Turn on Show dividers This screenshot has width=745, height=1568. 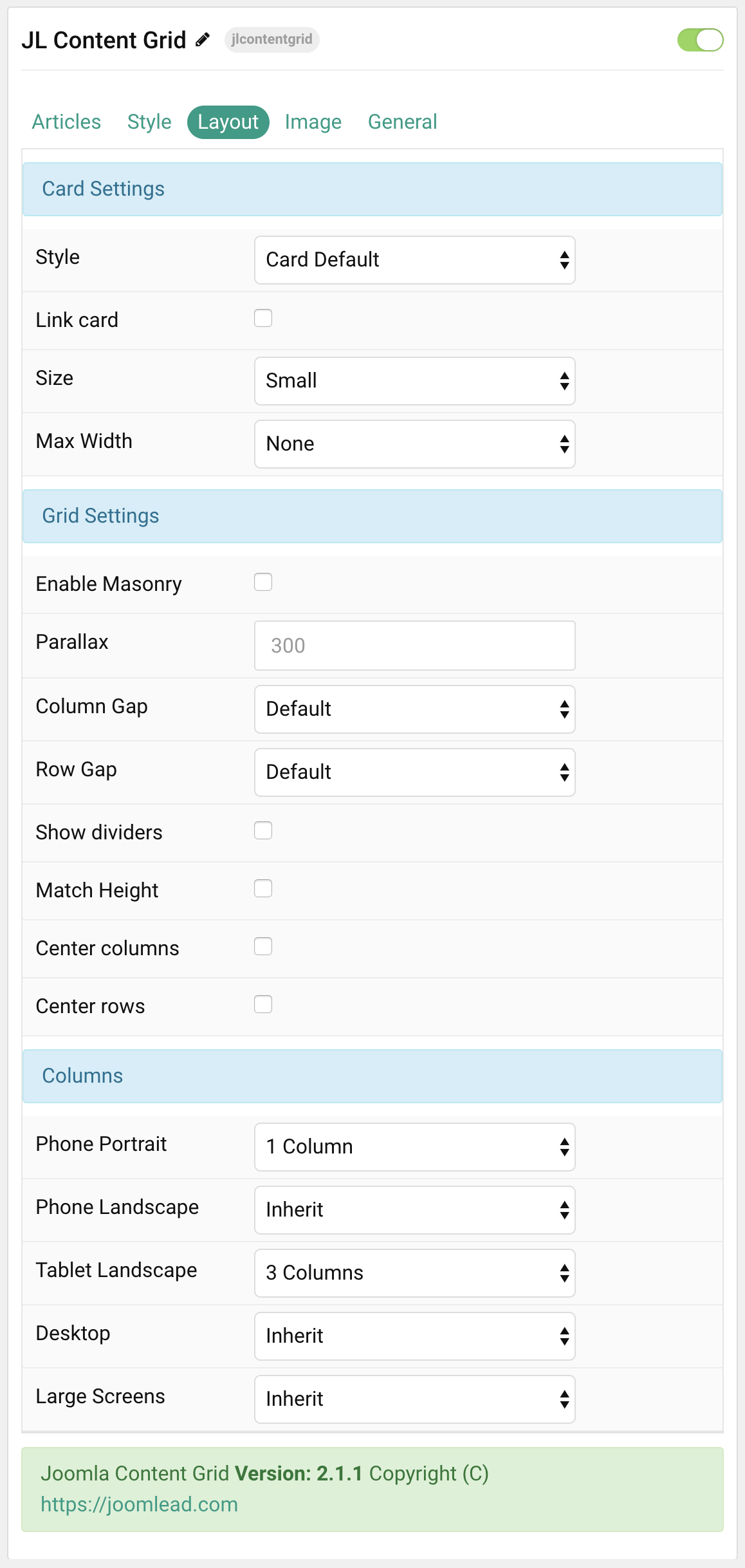coord(263,831)
